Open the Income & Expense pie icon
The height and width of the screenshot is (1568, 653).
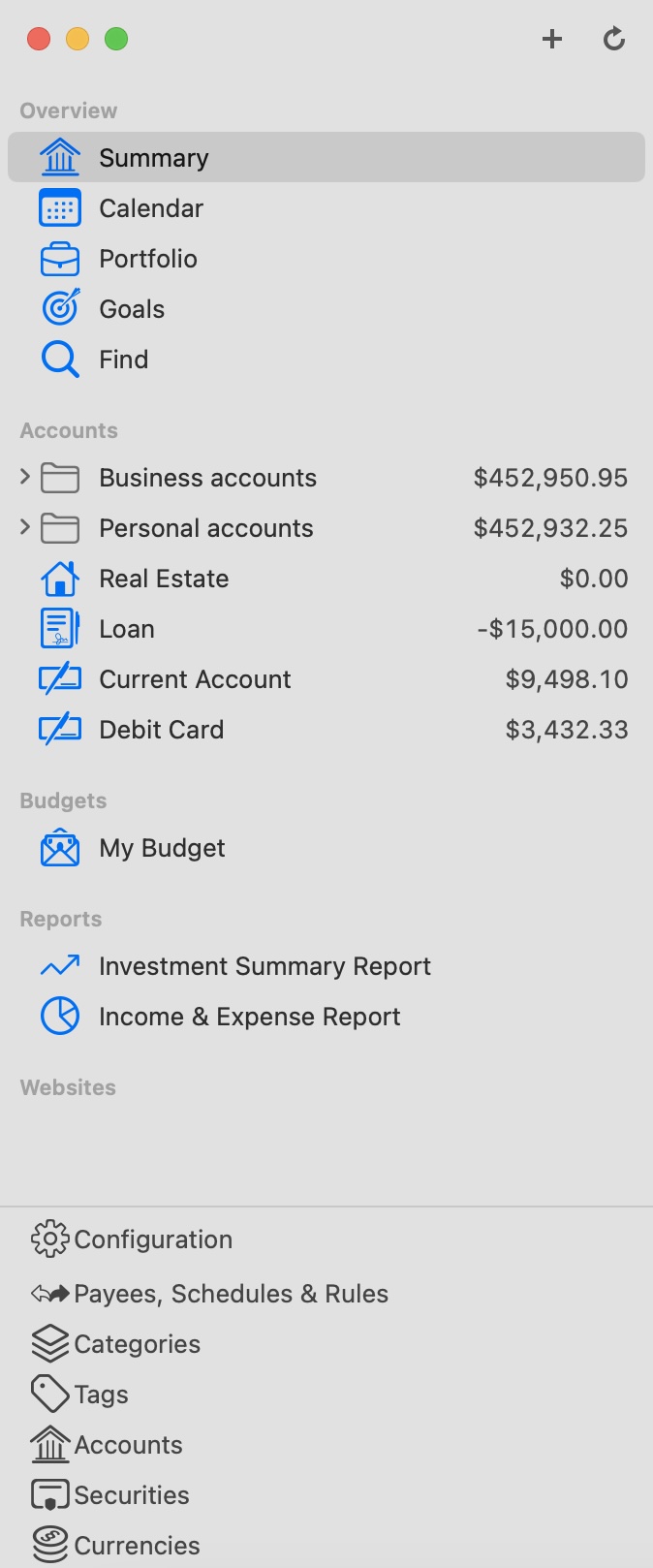[x=60, y=1017]
